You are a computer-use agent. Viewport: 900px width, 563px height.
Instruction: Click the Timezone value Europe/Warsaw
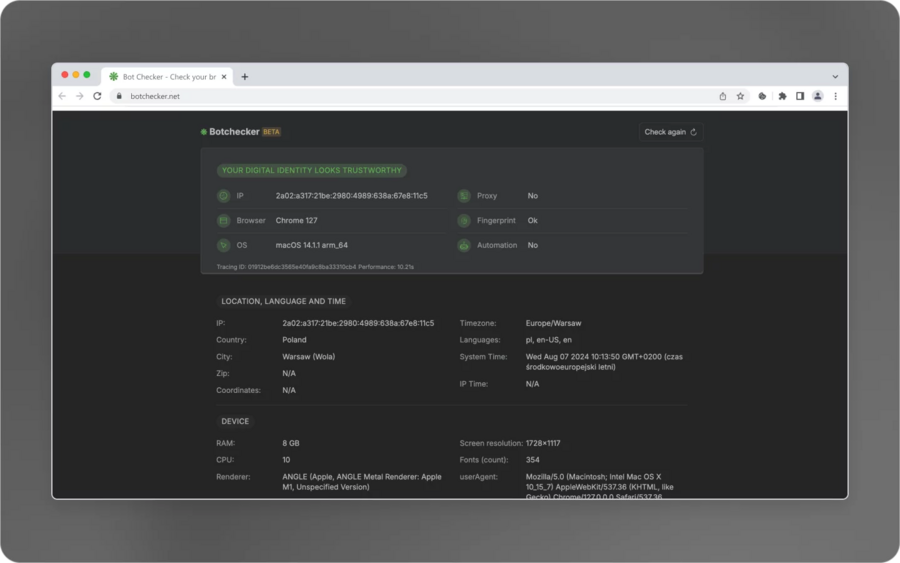pos(553,323)
